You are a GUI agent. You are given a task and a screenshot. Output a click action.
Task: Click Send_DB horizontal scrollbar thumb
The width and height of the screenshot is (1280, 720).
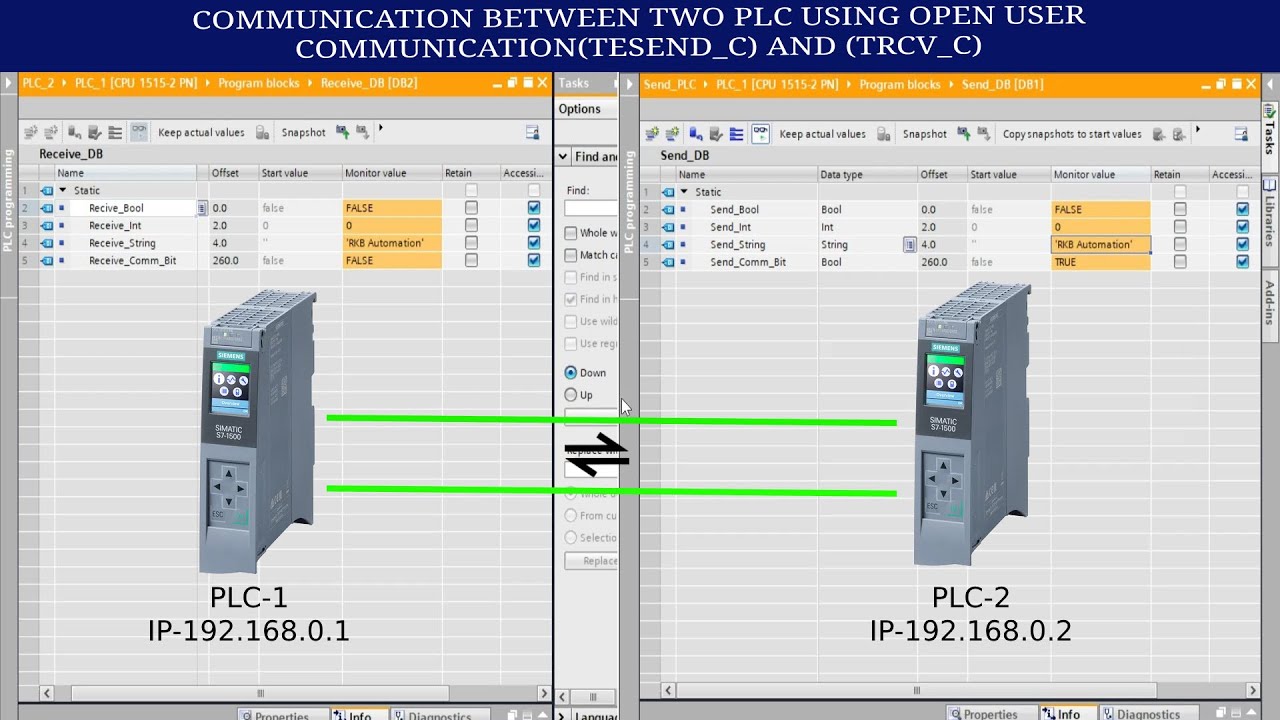click(917, 690)
